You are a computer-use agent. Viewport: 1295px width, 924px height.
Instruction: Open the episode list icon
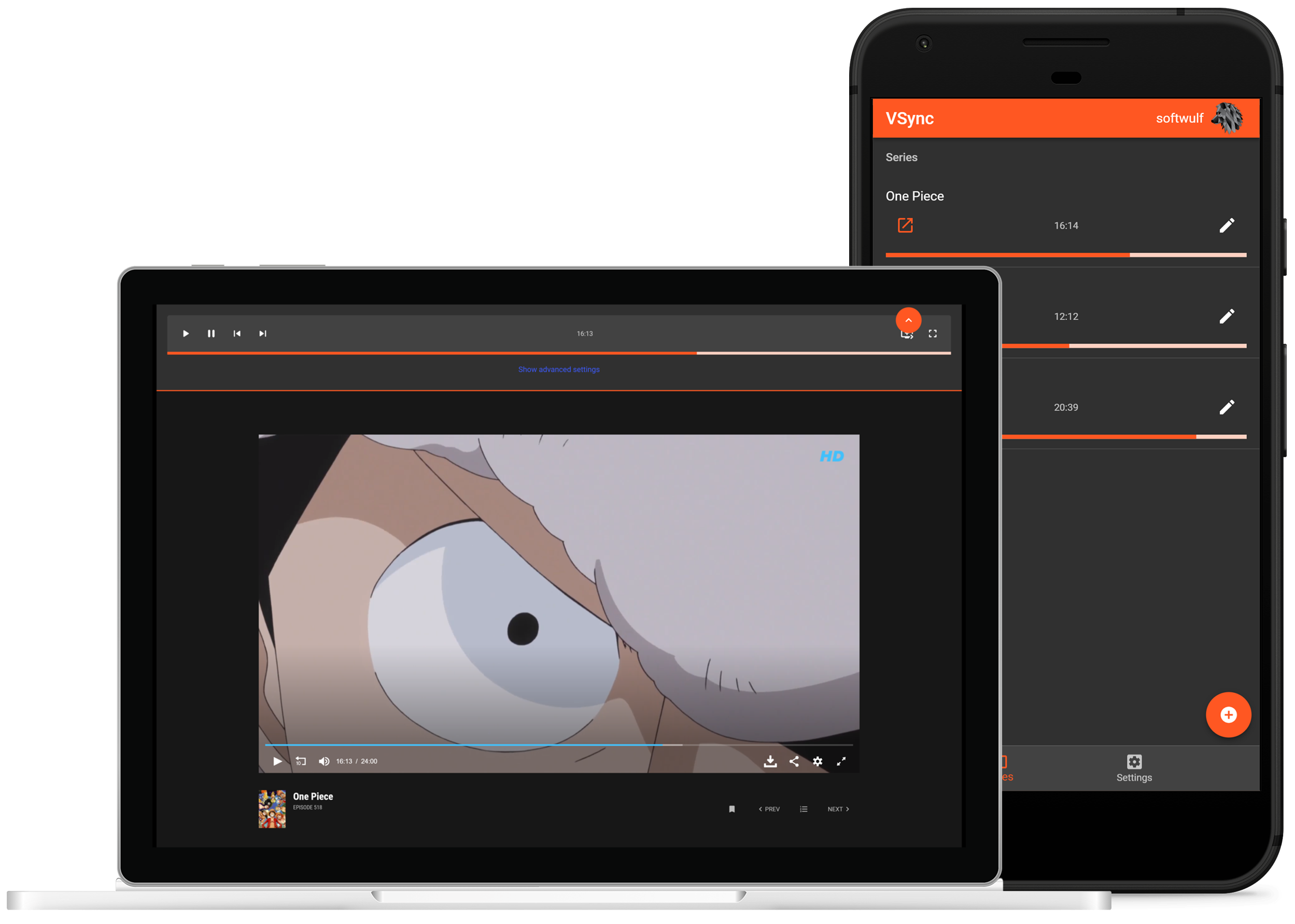[804, 809]
